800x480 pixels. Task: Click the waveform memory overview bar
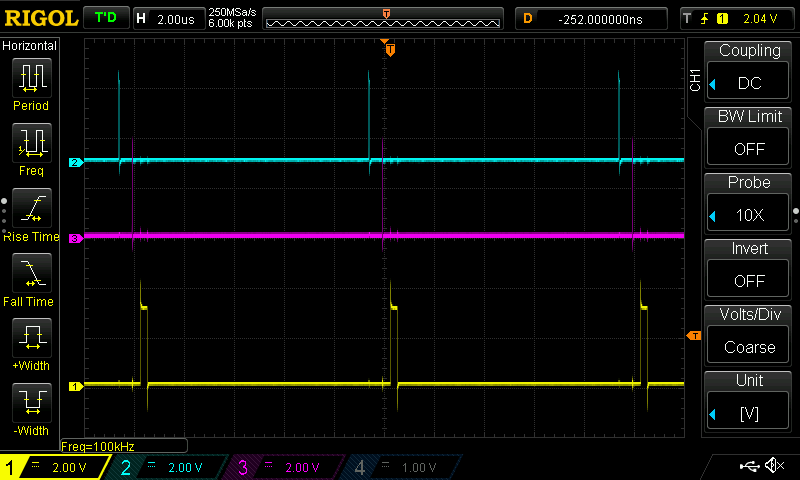[383, 19]
